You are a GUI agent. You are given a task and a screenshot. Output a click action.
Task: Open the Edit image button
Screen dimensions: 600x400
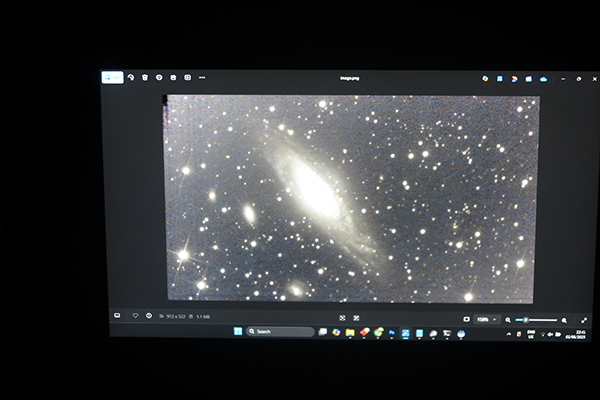[x=112, y=78]
